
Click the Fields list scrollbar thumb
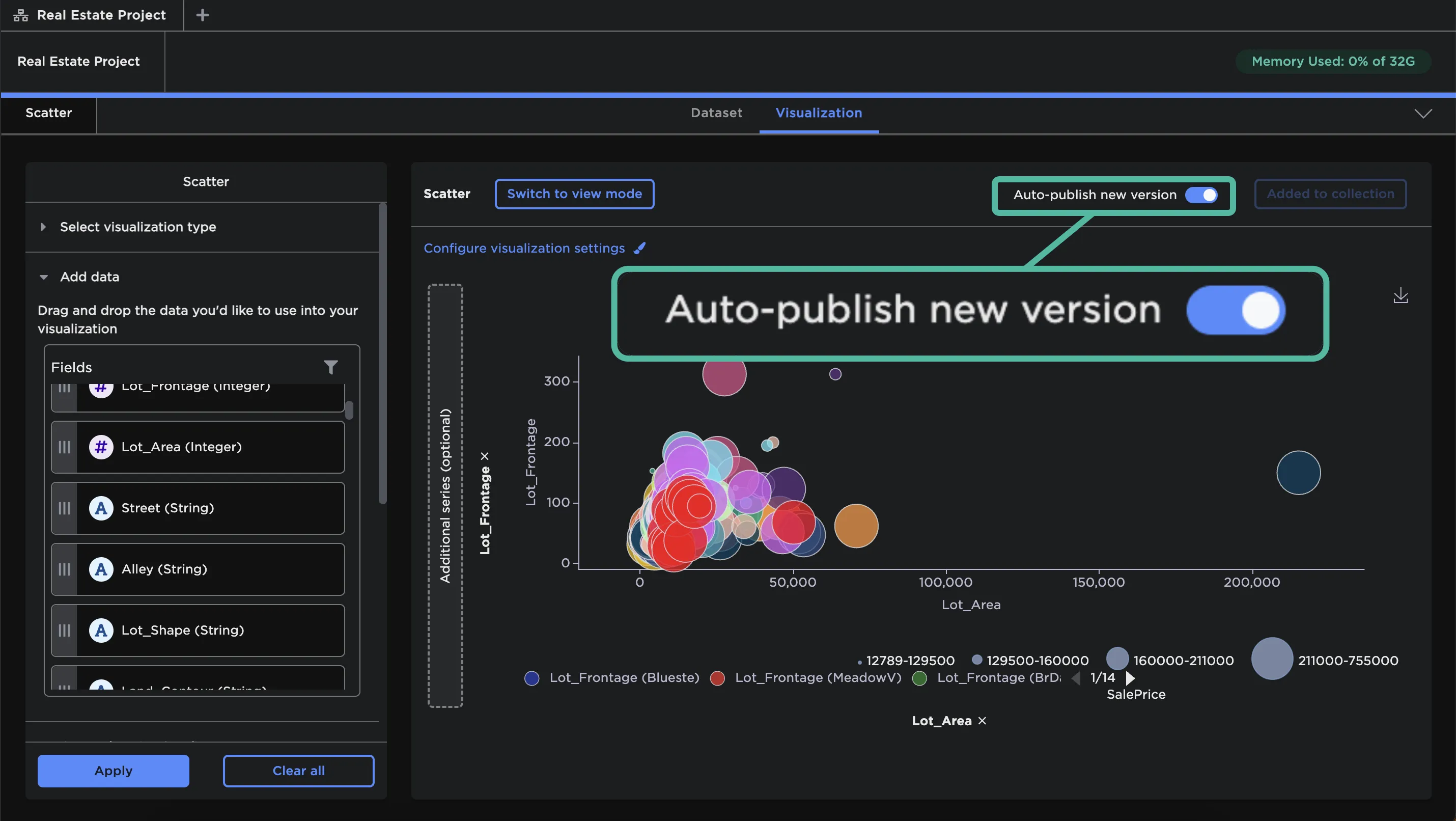pyautogui.click(x=349, y=410)
